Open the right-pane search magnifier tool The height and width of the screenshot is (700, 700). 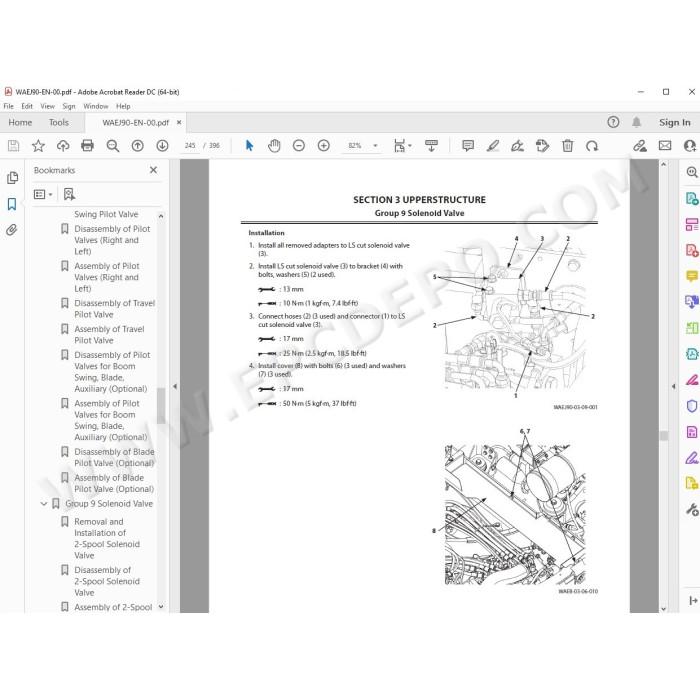coord(692,172)
